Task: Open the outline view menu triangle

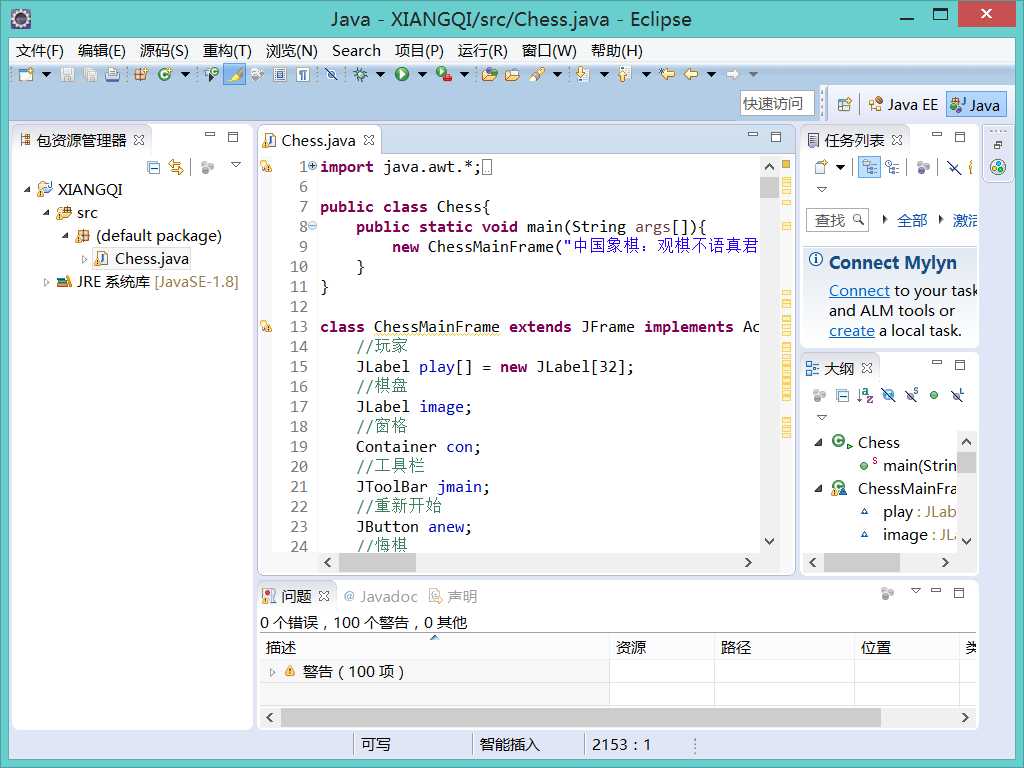Action: 822,417
